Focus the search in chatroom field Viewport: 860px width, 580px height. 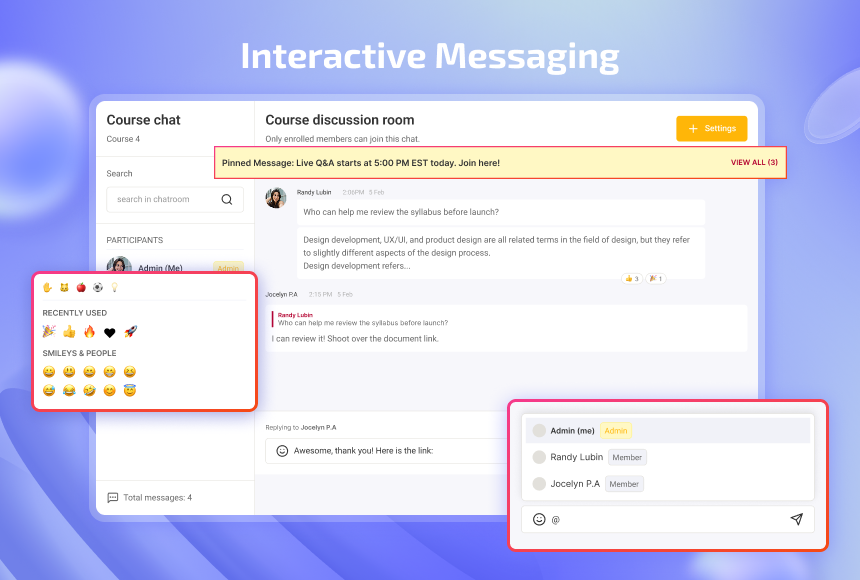[175, 199]
